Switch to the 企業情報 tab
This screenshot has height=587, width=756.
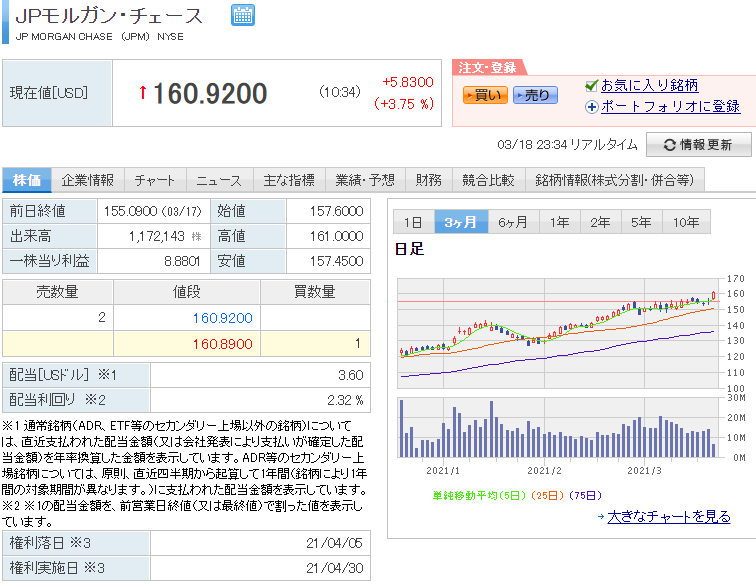pos(88,180)
